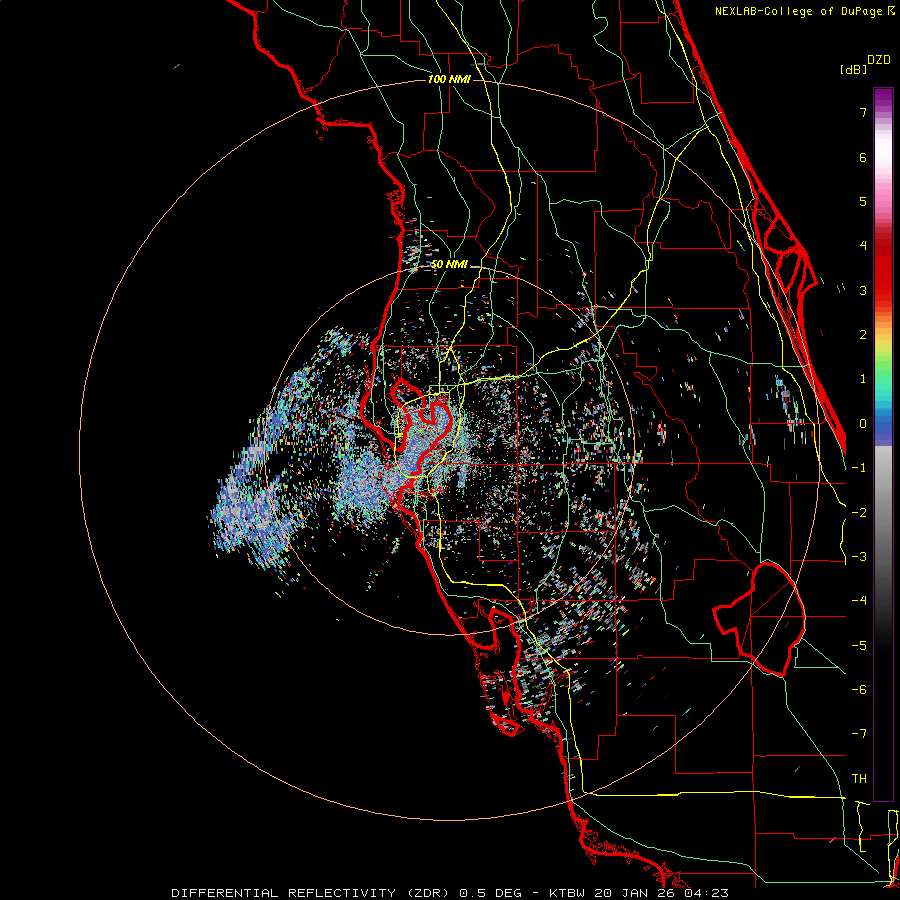
Task: Click the 04:23 timestamp
Action: 705,893
